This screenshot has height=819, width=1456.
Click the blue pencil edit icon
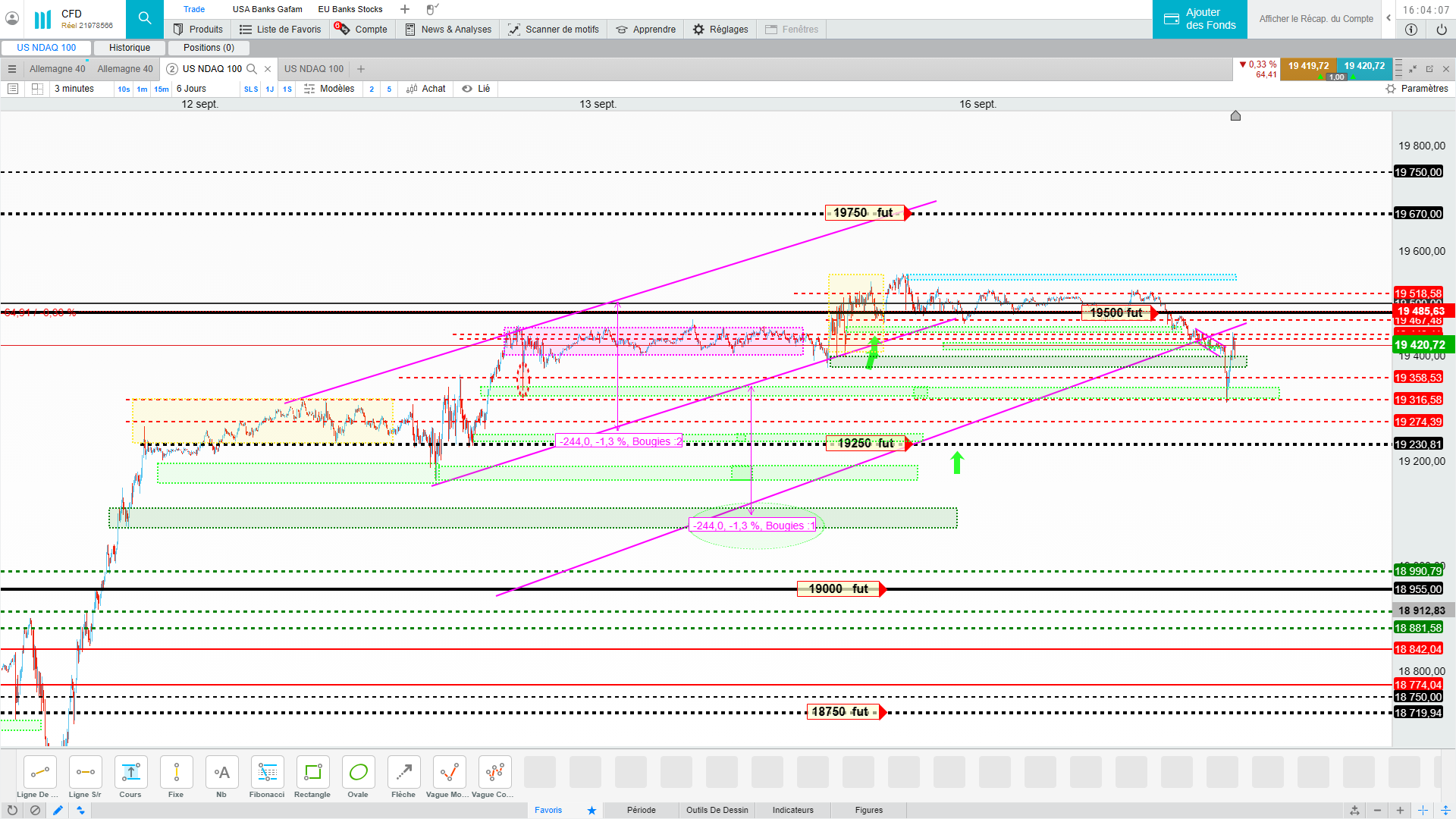58,810
